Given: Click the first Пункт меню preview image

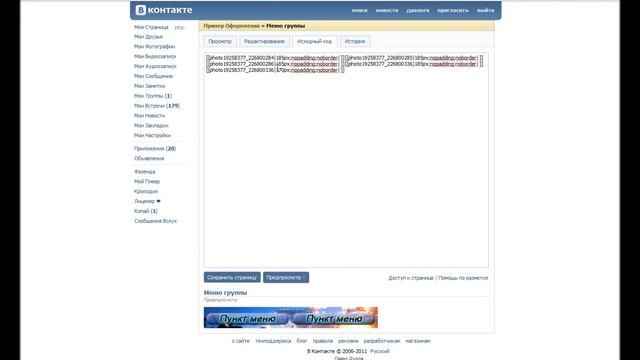Looking at the screenshot, I should tap(247, 318).
